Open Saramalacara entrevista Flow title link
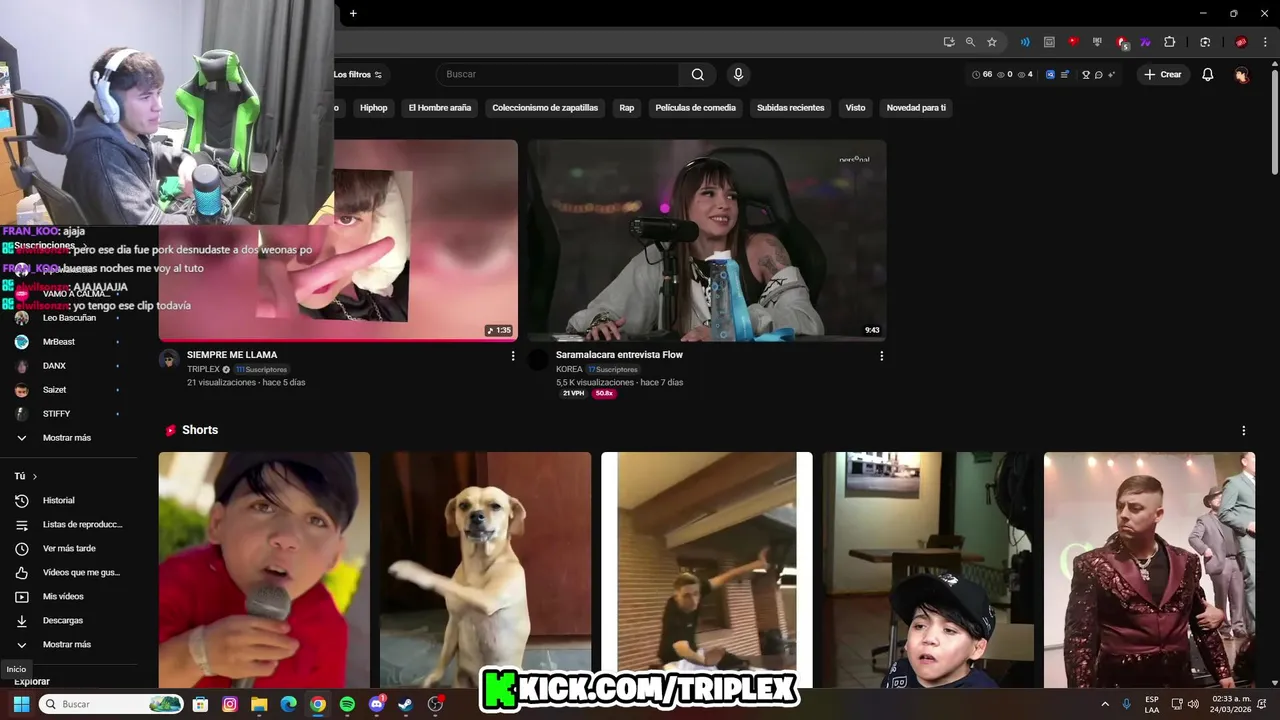Viewport: 1280px width, 720px height. [619, 355]
